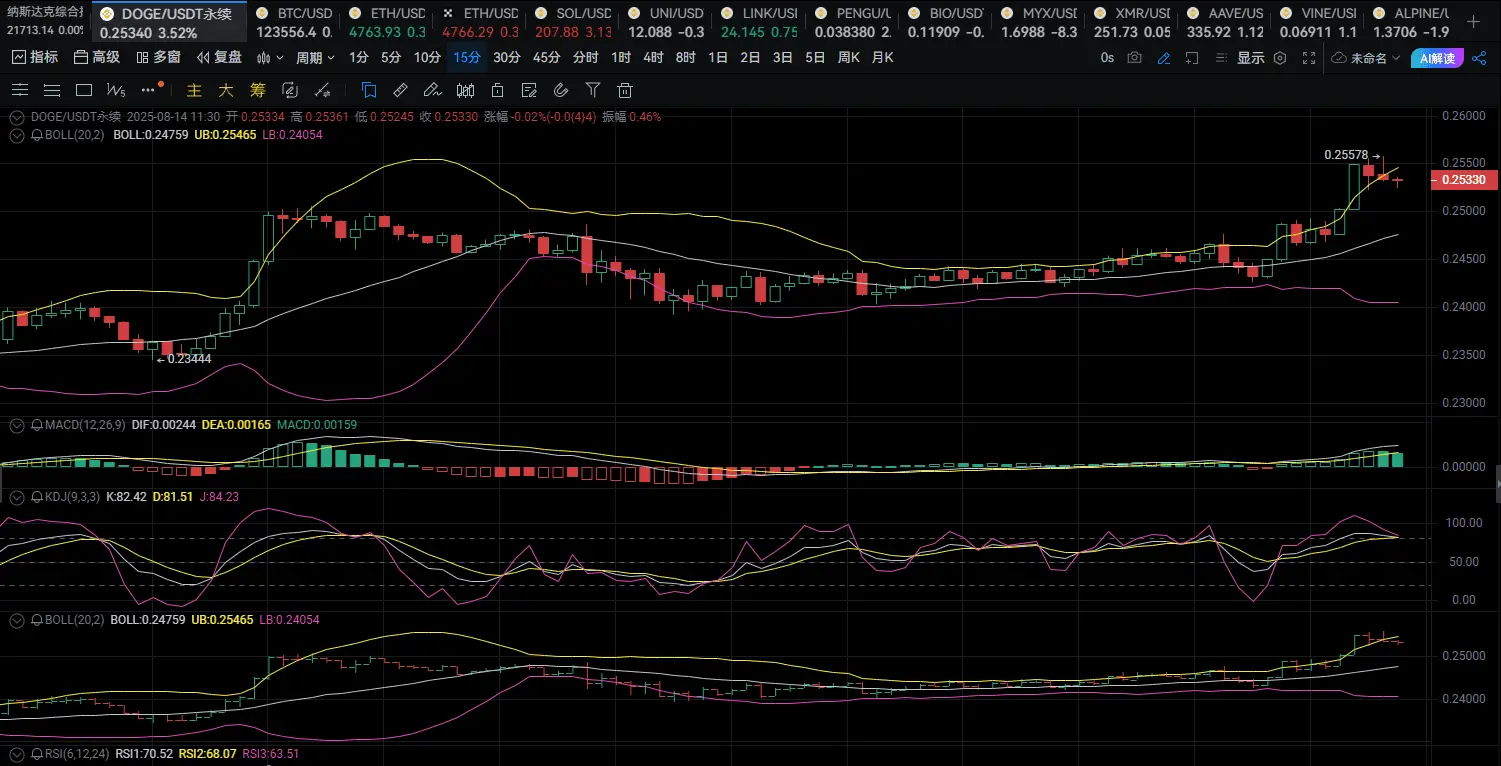Click the note edit icon

tap(529, 90)
